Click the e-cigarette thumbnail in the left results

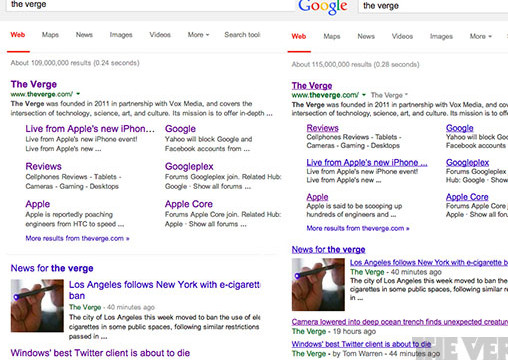pyautogui.click(x=37, y=306)
